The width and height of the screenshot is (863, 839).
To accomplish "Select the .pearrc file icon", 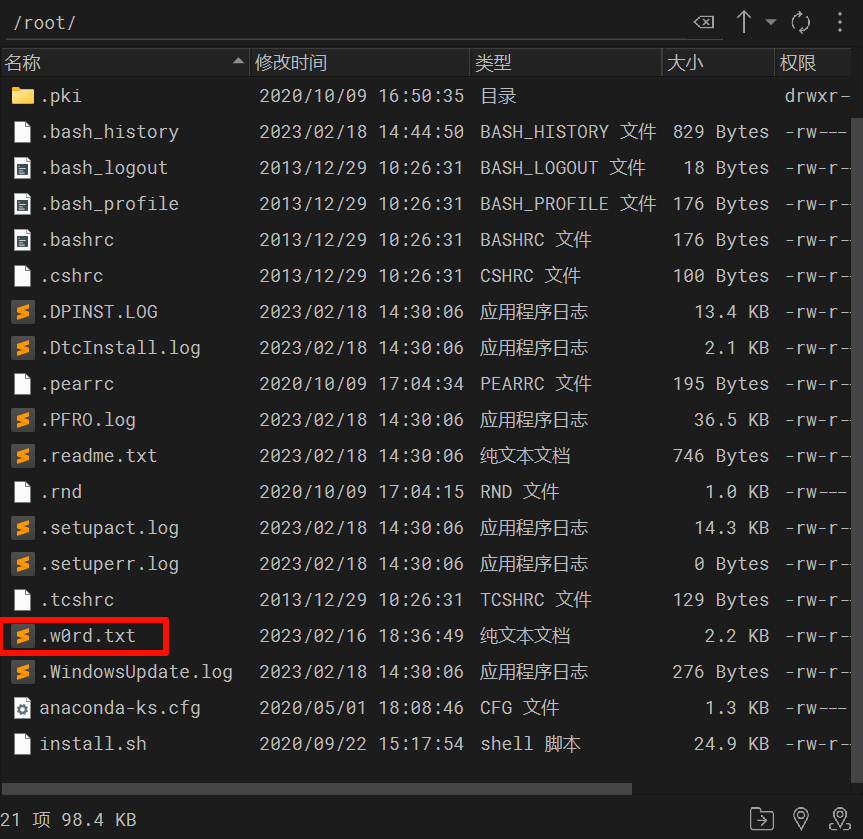I will [23, 384].
